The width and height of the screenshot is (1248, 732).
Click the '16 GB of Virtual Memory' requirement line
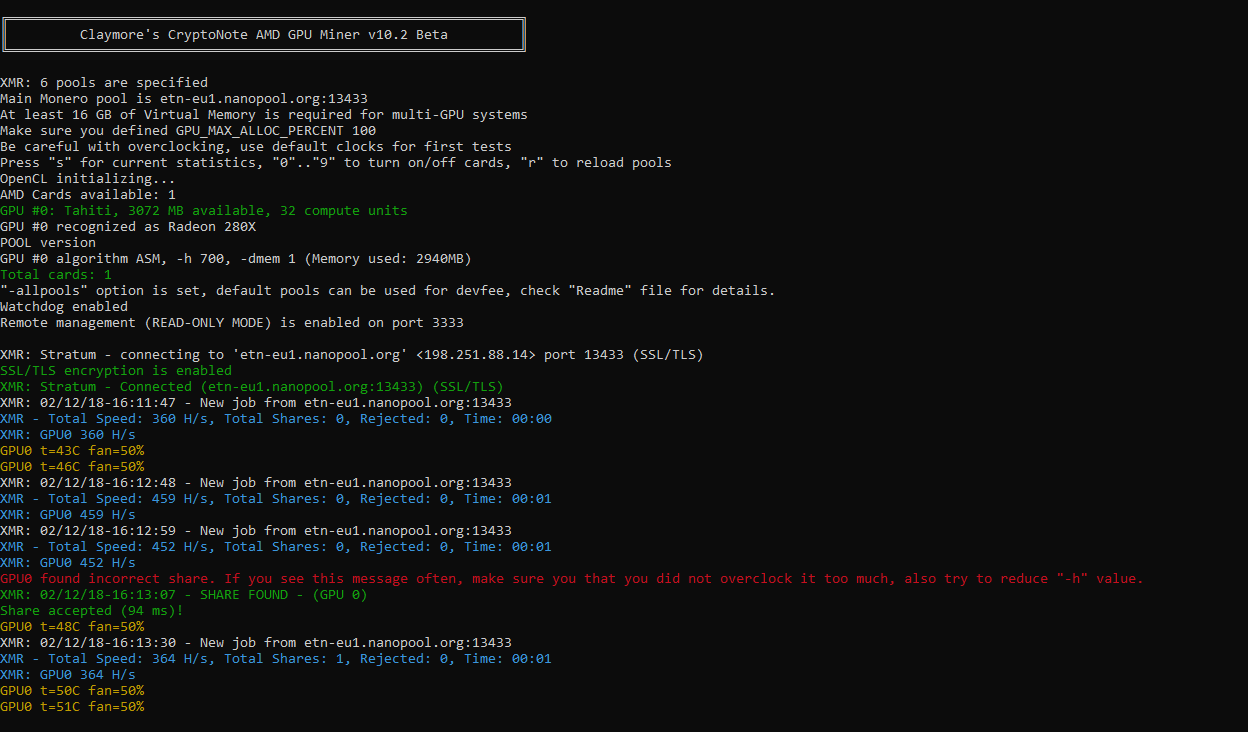click(264, 115)
